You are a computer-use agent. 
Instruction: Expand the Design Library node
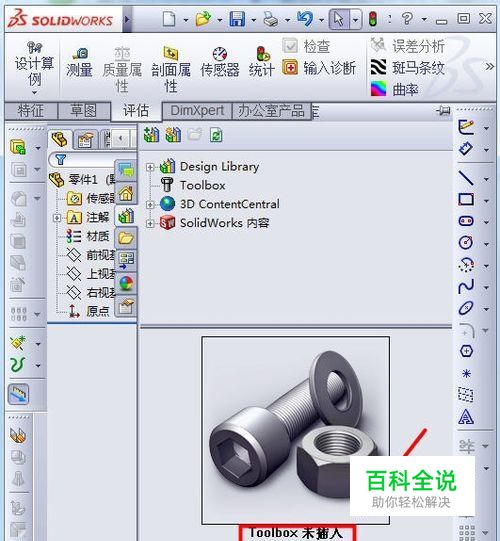tap(150, 167)
